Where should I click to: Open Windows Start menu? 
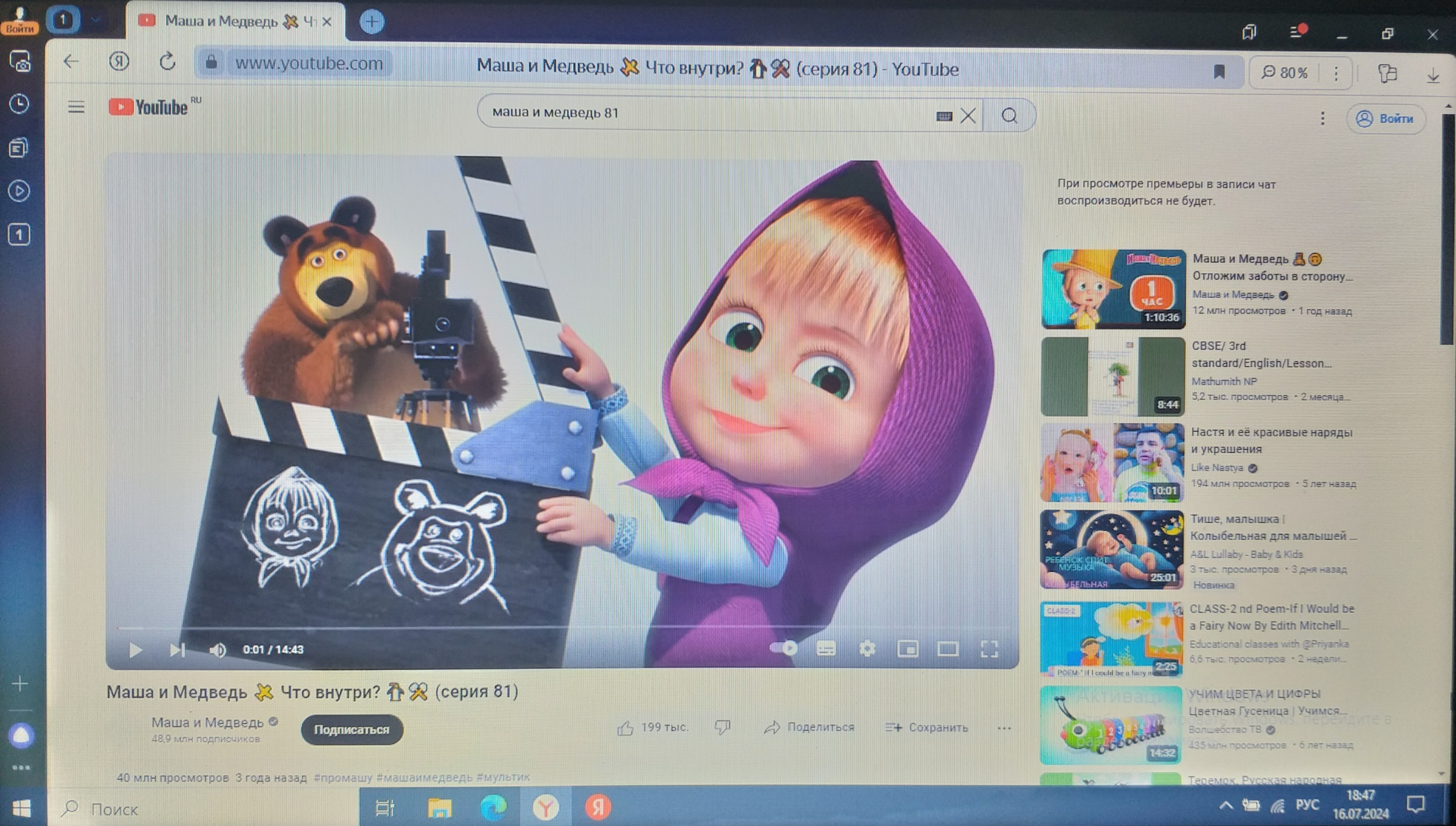point(22,808)
